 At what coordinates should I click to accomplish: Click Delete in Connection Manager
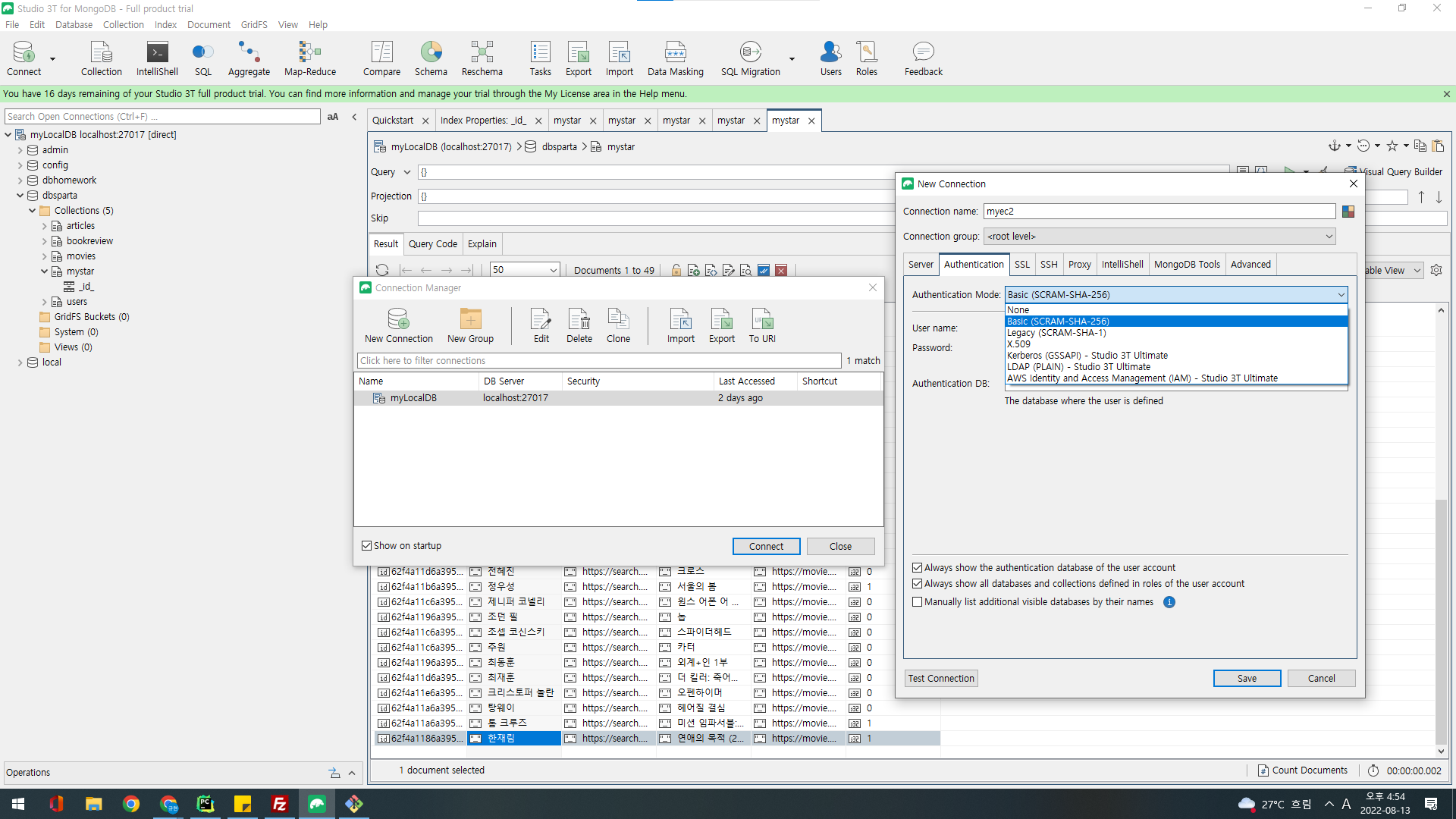(579, 325)
